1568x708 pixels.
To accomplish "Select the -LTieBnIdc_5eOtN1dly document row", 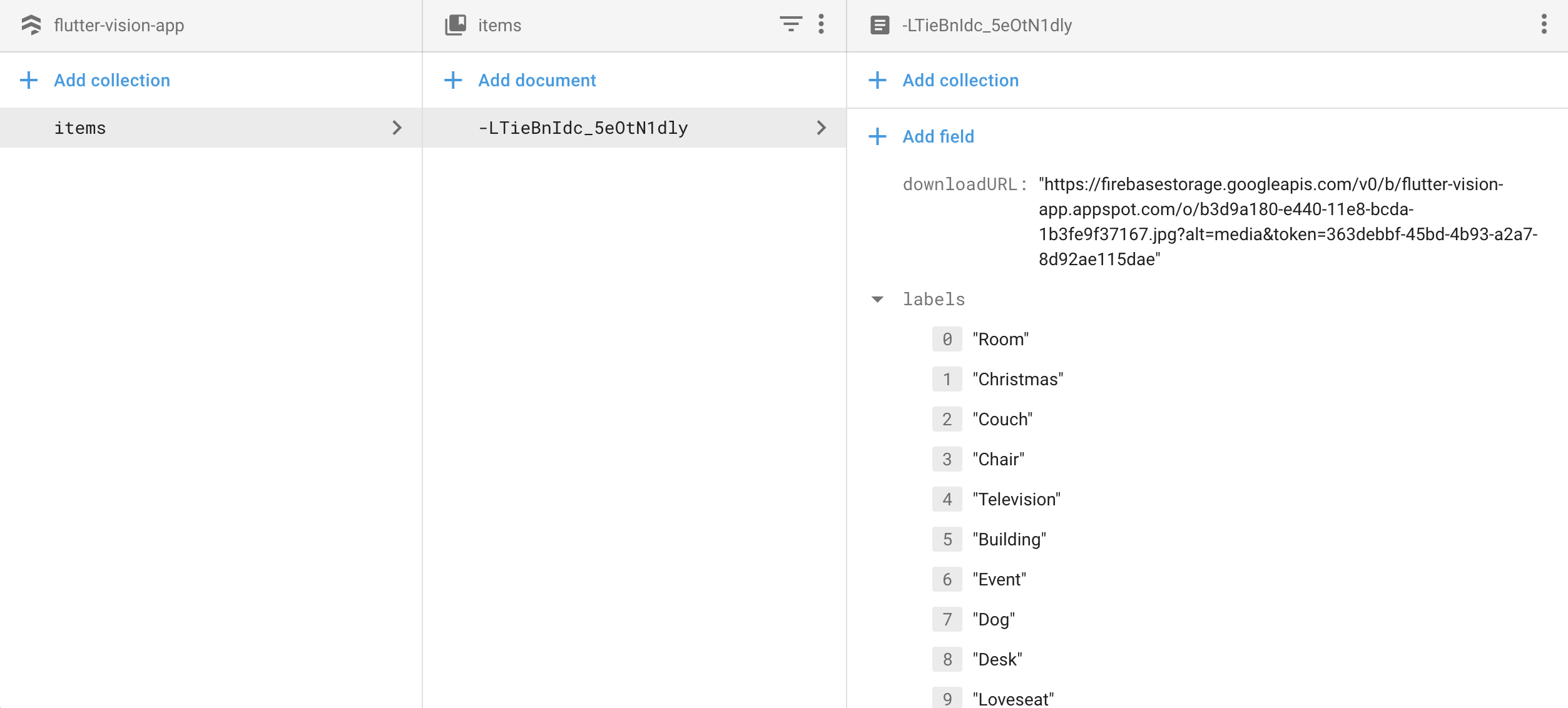I will click(x=583, y=128).
